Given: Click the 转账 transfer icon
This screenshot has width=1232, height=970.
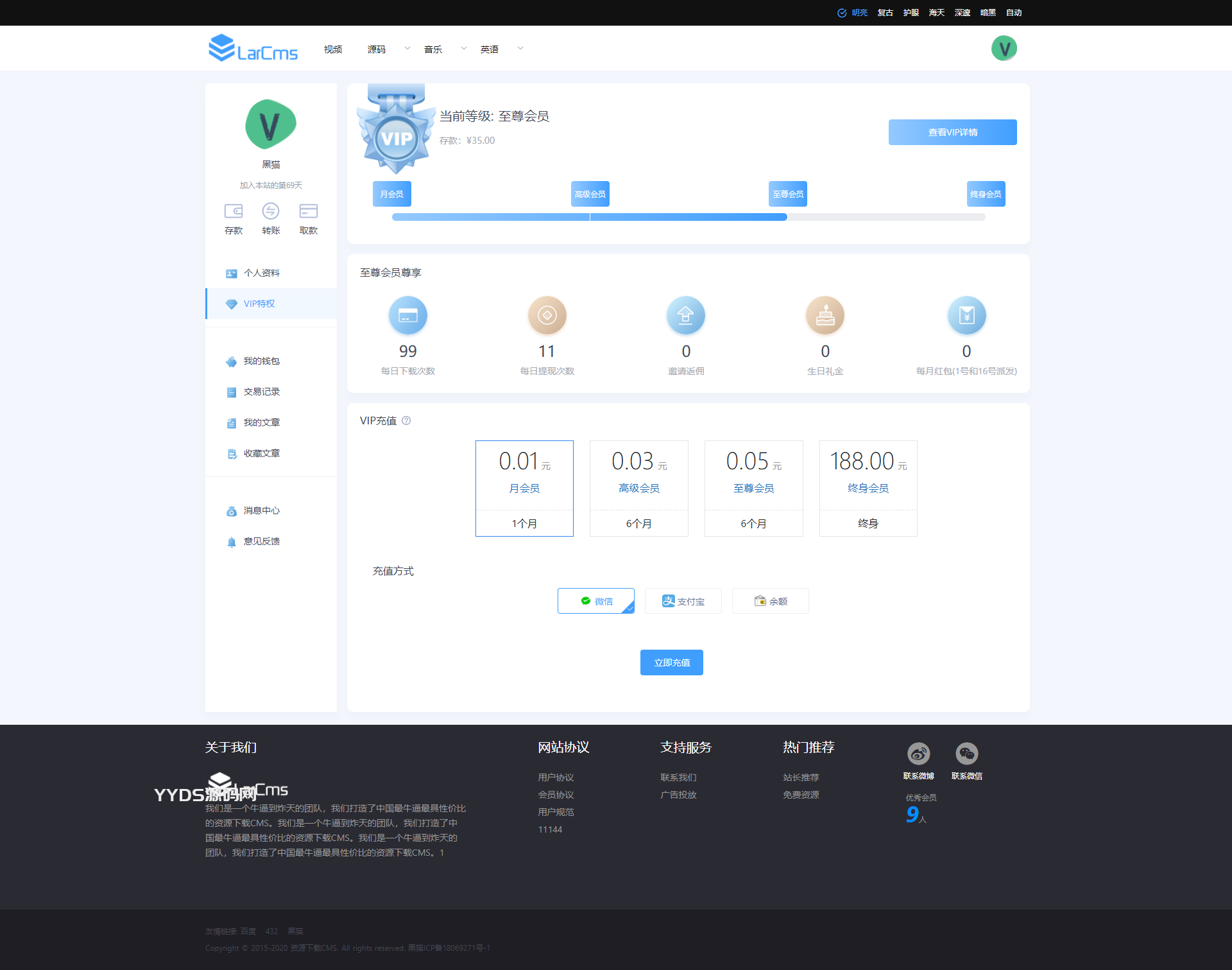Looking at the screenshot, I should (x=271, y=211).
